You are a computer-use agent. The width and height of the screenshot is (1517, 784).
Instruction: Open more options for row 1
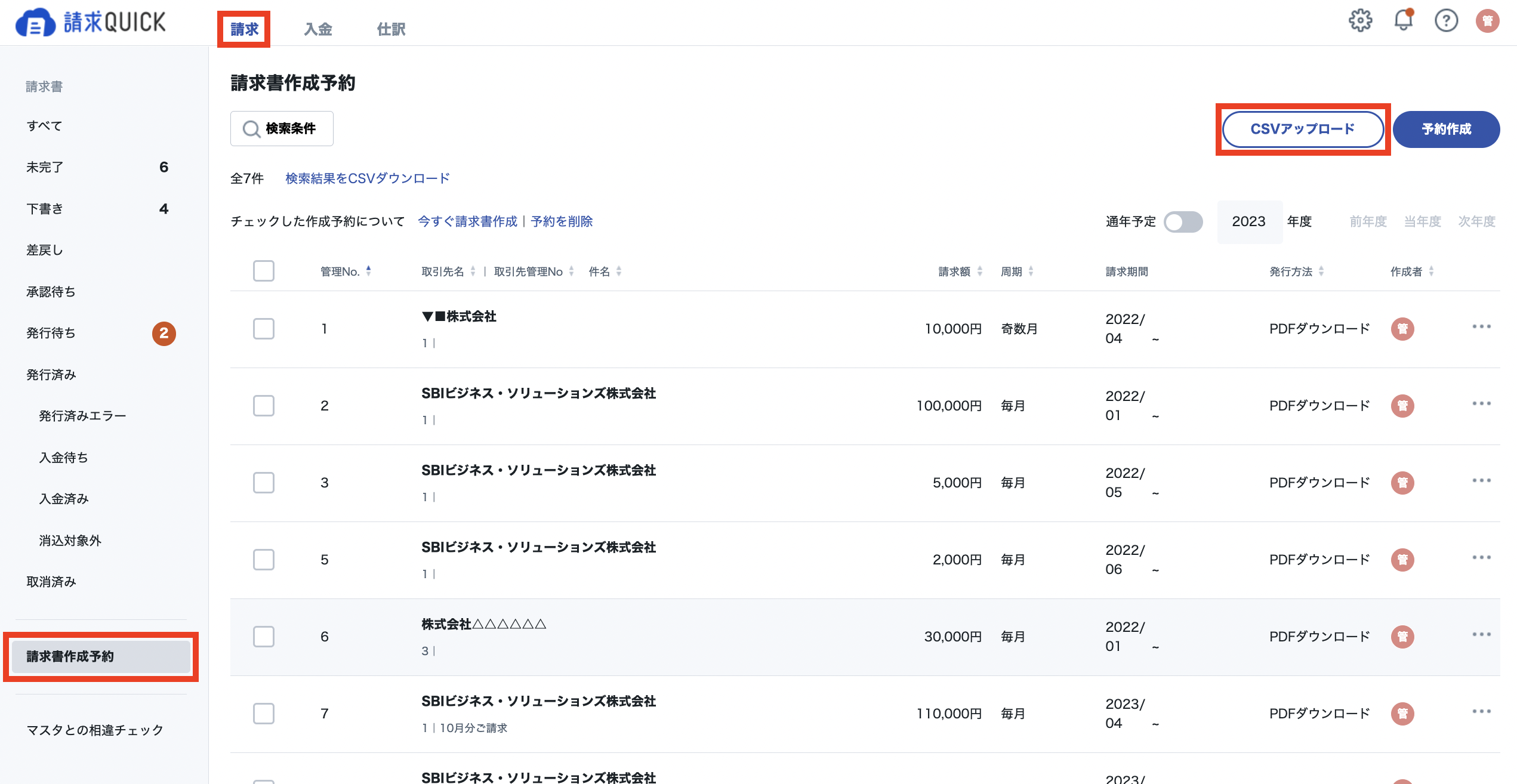coord(1481,327)
